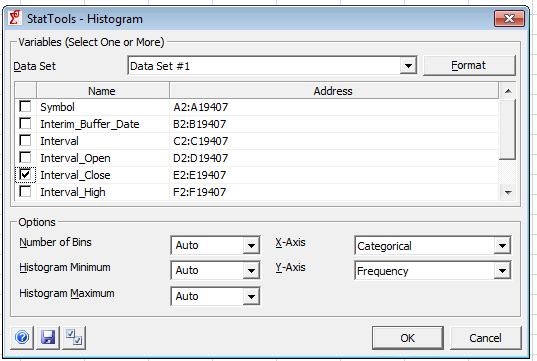Viewport: 537px width, 361px height.
Task: Expand the Histogram Minimum dropdown
Action: [x=251, y=271]
